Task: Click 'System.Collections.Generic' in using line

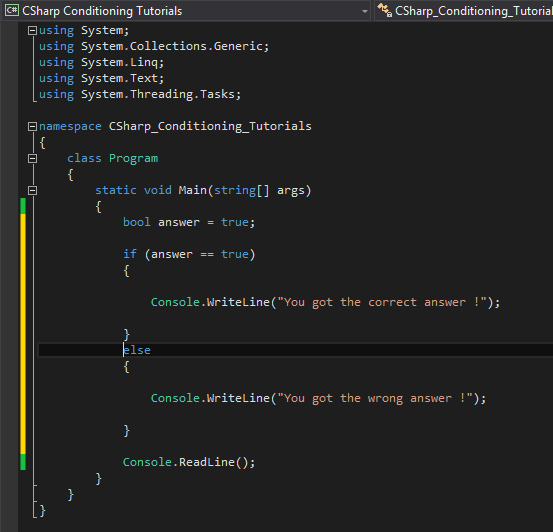Action: click(172, 46)
